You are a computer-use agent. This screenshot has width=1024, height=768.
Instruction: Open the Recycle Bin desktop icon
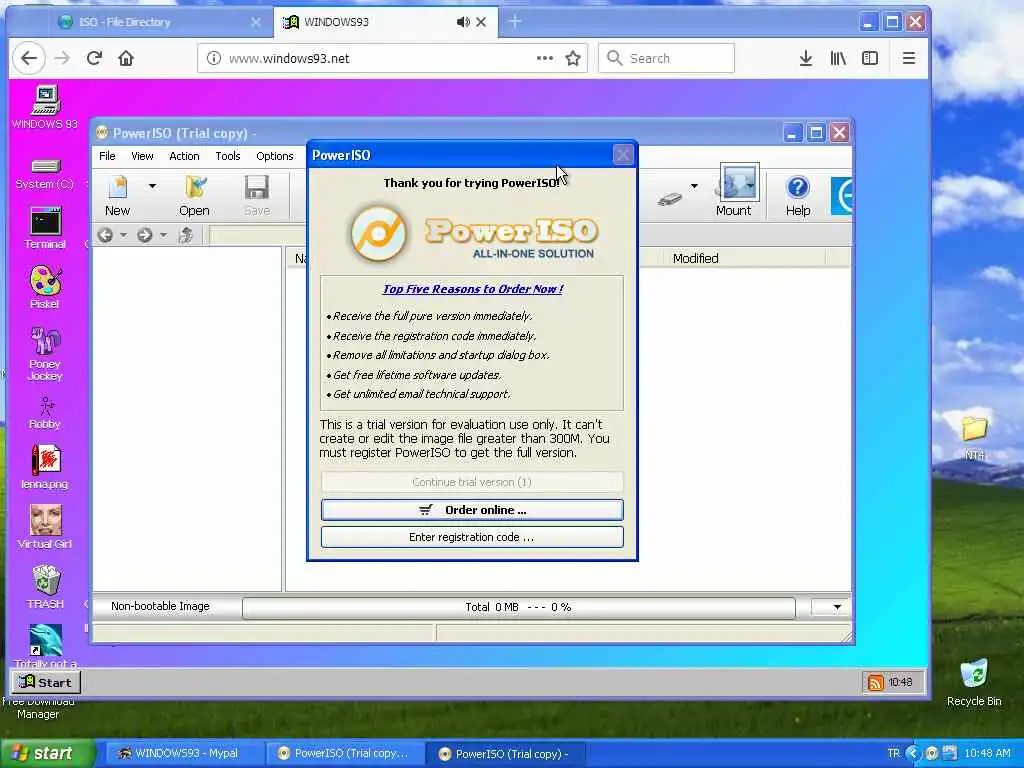tap(974, 683)
